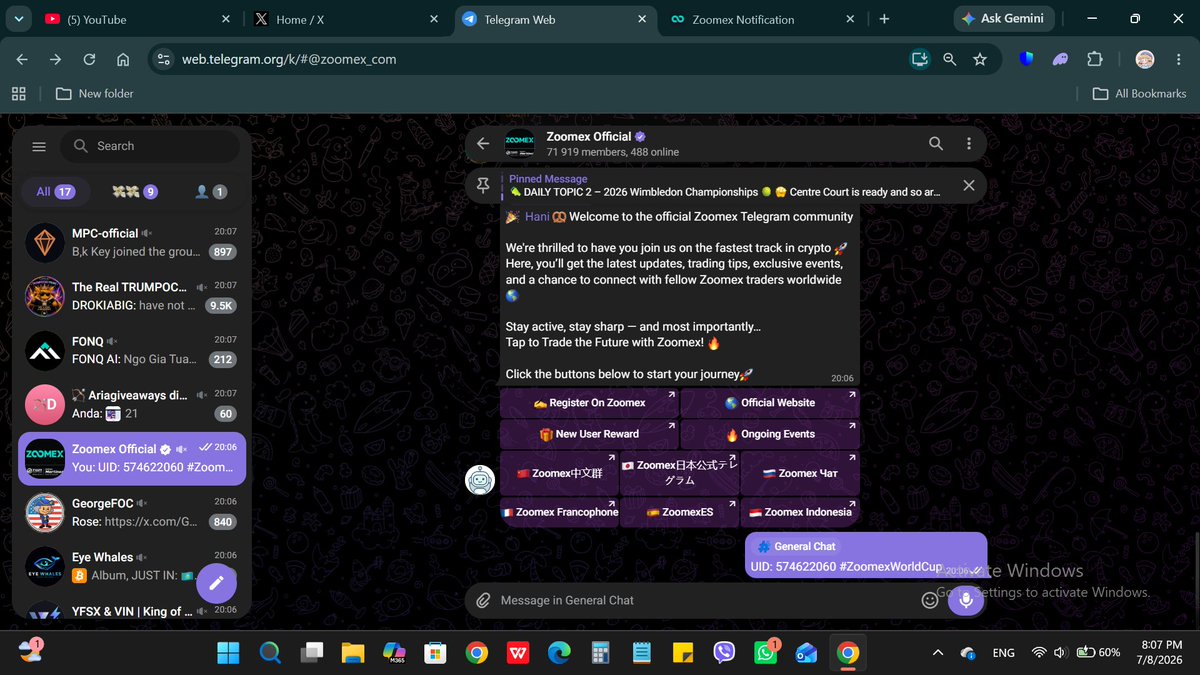The width and height of the screenshot is (1200, 675).
Task: Close the pinned message bar
Action: (968, 185)
